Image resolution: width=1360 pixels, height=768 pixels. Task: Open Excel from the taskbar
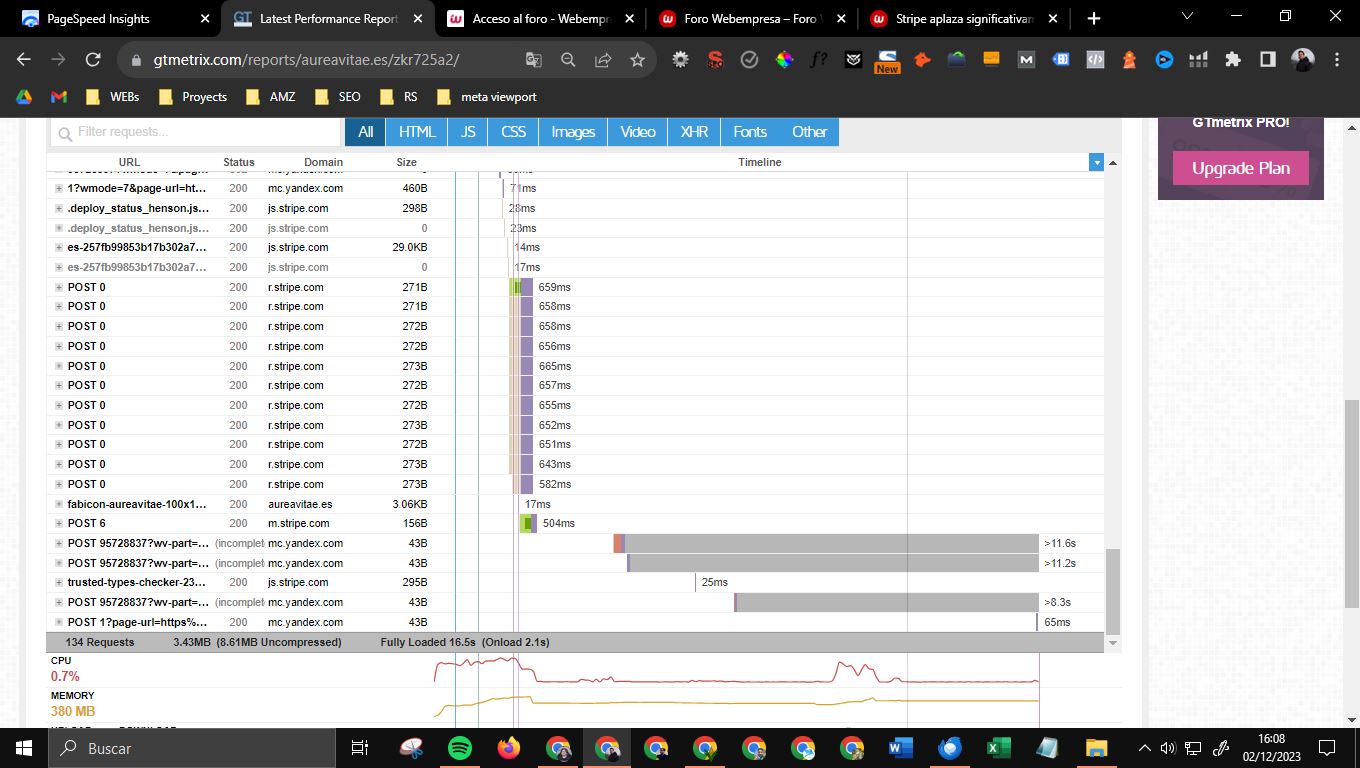coord(999,747)
